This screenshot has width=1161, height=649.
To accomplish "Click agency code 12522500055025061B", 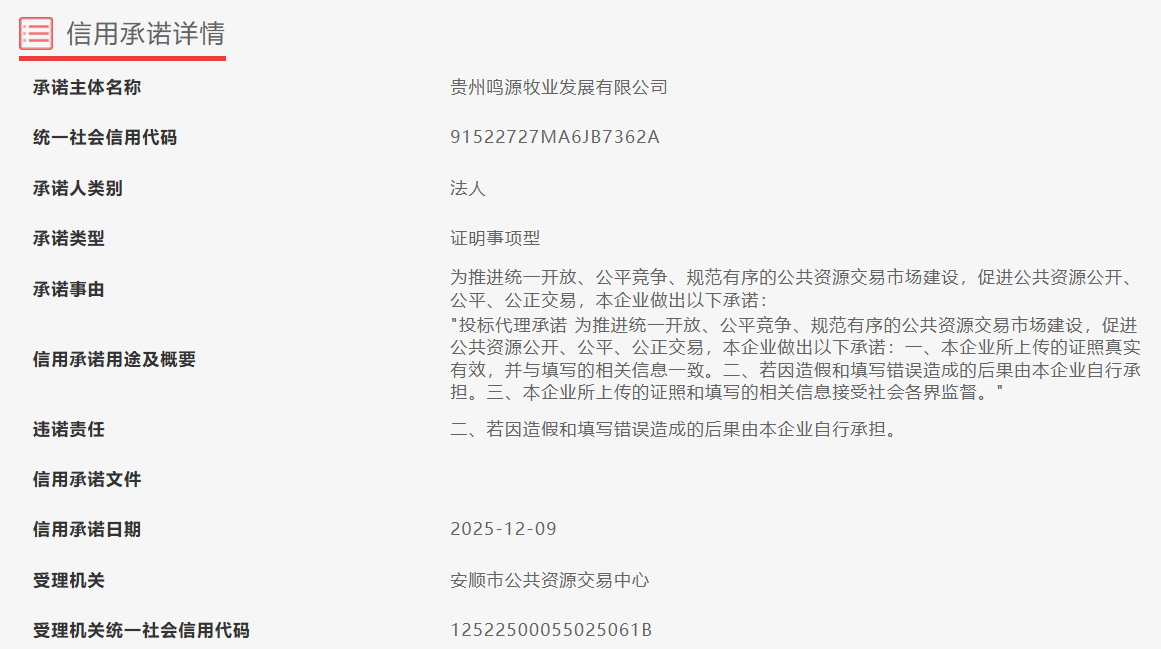I will click(x=551, y=630).
